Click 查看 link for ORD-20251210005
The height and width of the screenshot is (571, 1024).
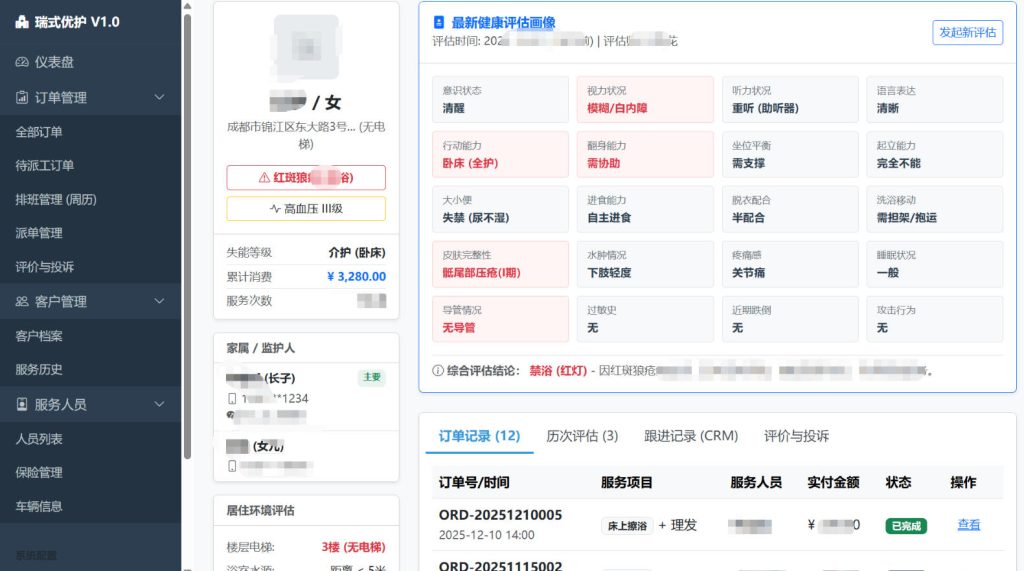pos(968,525)
